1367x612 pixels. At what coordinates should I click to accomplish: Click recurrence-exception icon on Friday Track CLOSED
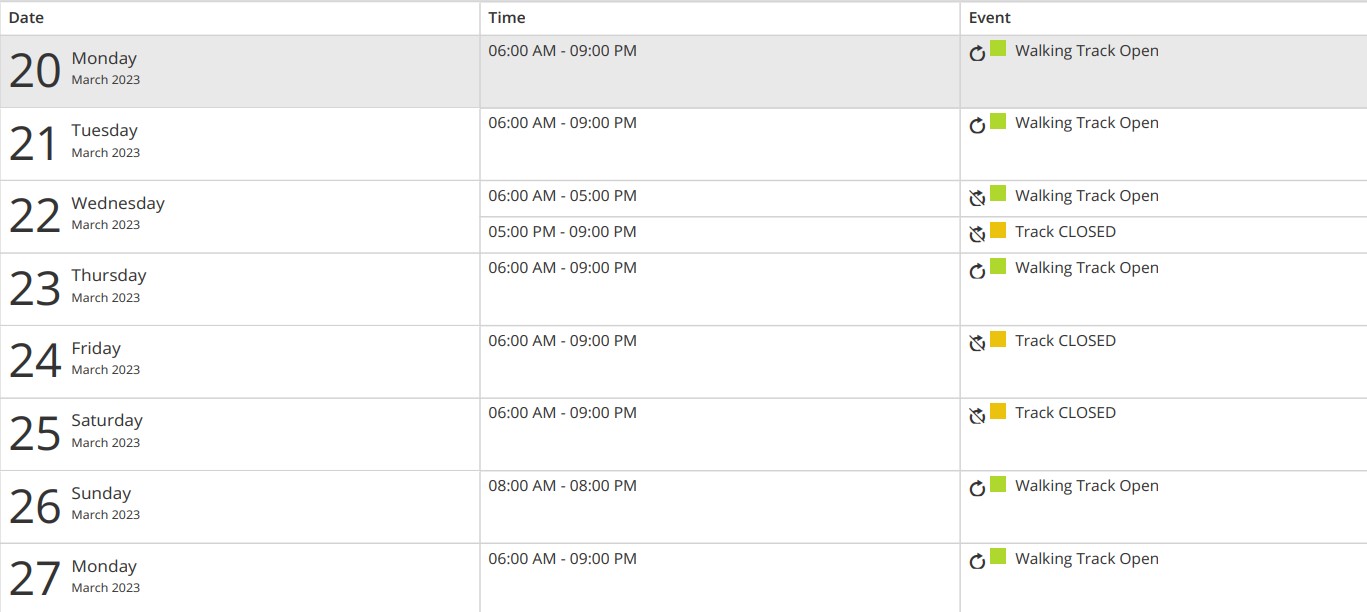click(x=977, y=343)
